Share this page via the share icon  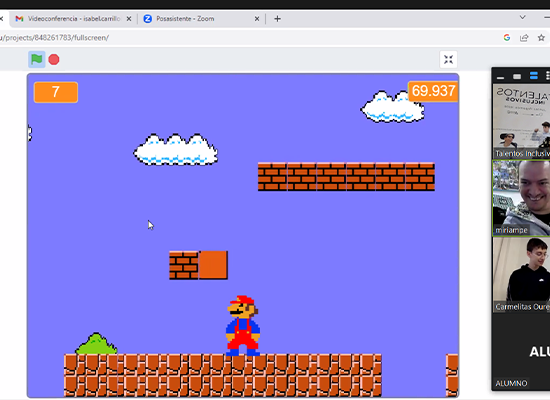pos(524,38)
